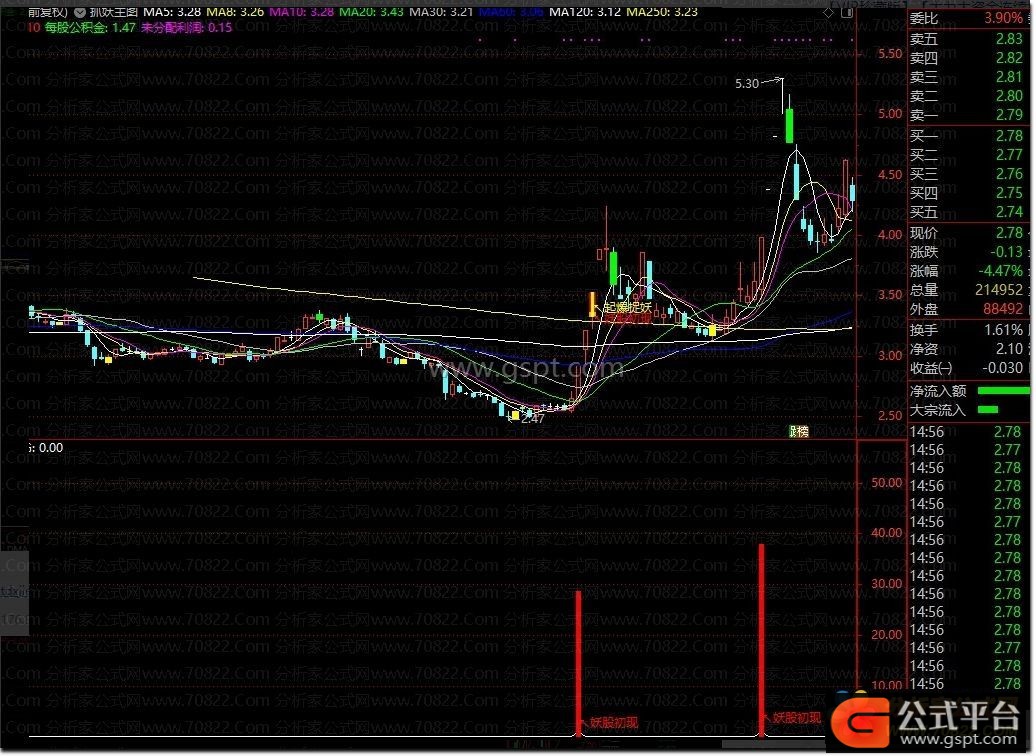Click the 大宗流入 label
1036x756 pixels.
[938, 410]
